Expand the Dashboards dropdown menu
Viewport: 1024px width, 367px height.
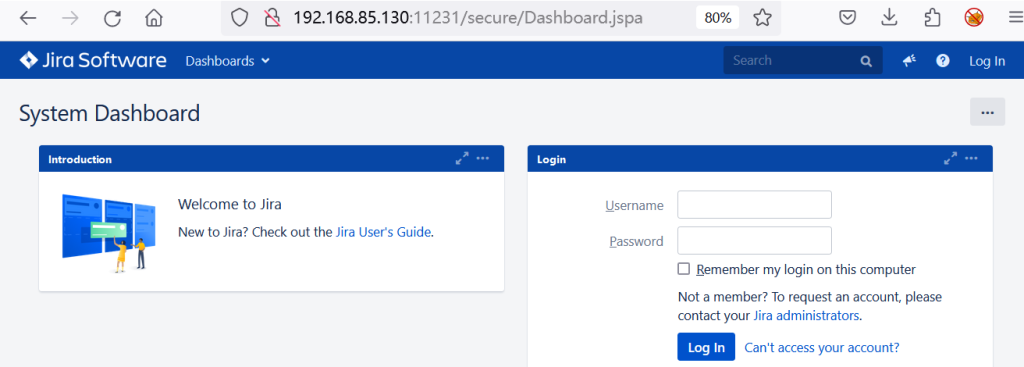(227, 61)
